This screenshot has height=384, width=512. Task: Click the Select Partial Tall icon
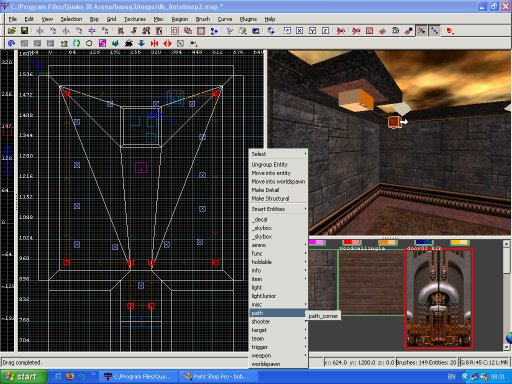[x=146, y=31]
